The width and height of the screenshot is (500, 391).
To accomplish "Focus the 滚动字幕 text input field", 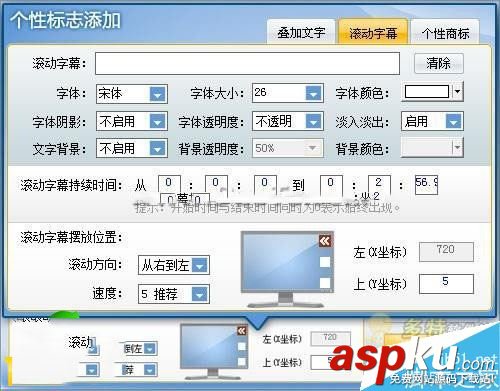I will [247, 63].
